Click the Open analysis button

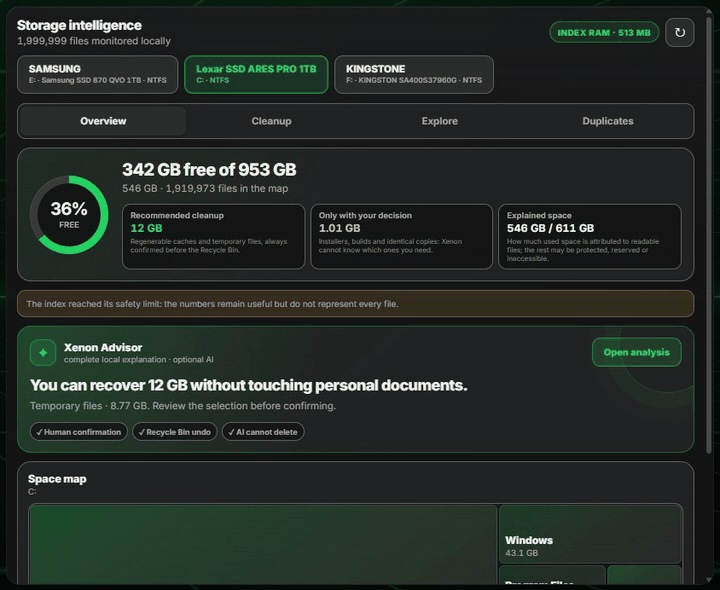(x=636, y=352)
